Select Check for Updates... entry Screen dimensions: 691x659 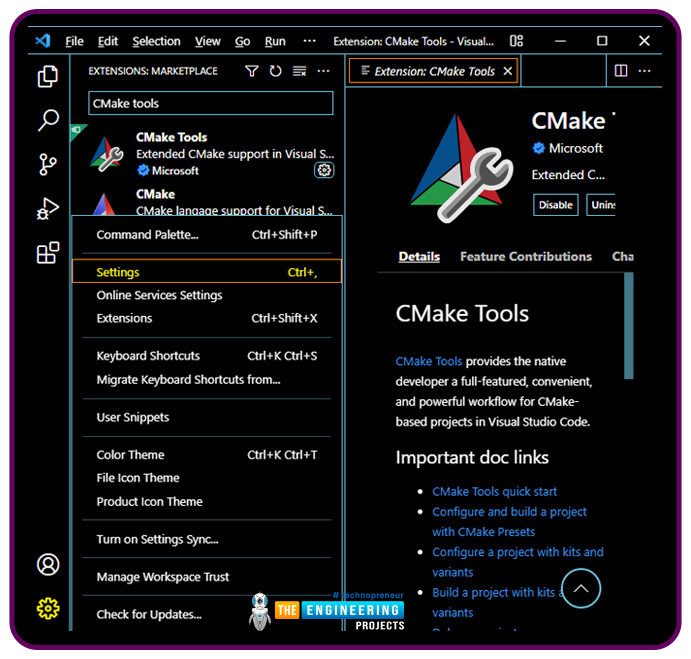tap(207, 614)
